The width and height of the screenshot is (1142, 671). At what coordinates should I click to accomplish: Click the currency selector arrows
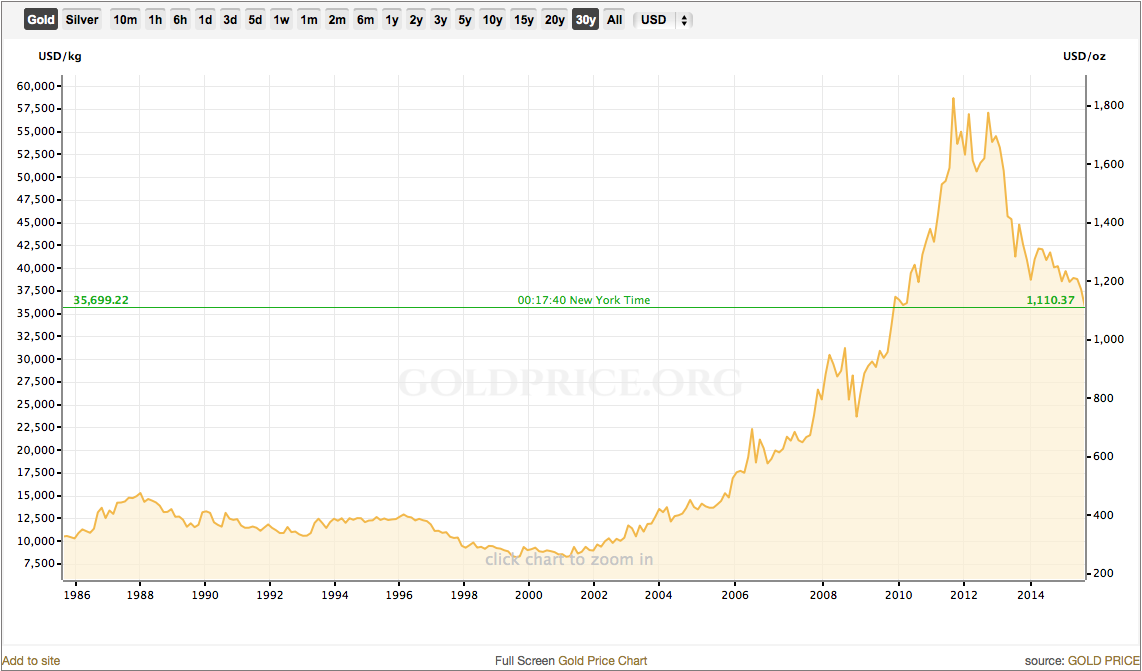pyautogui.click(x=684, y=20)
